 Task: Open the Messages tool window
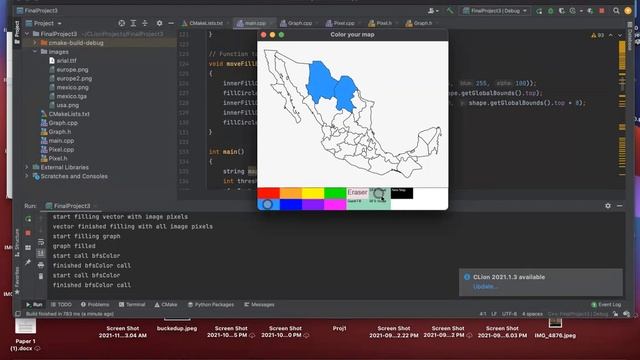259,304
